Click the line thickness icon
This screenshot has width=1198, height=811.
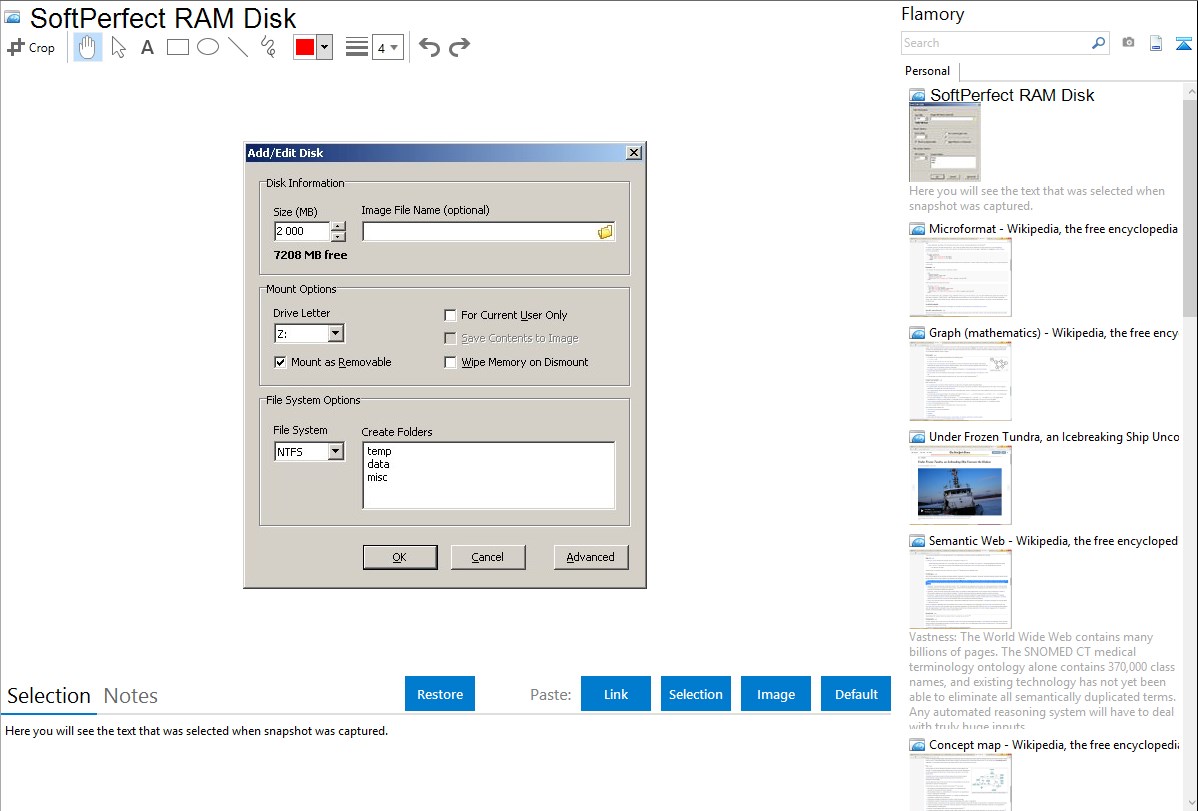(x=356, y=47)
